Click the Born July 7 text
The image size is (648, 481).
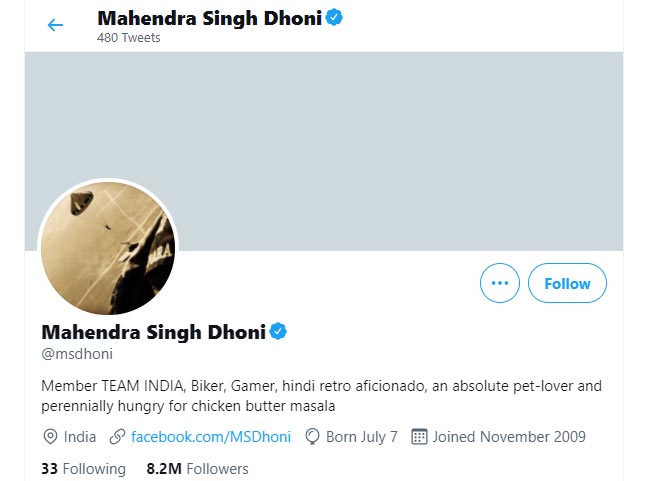[362, 437]
